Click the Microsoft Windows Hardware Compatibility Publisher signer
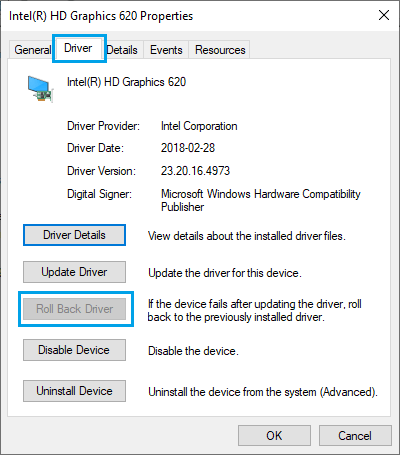The height and width of the screenshot is (455, 400). pyautogui.click(x=261, y=200)
